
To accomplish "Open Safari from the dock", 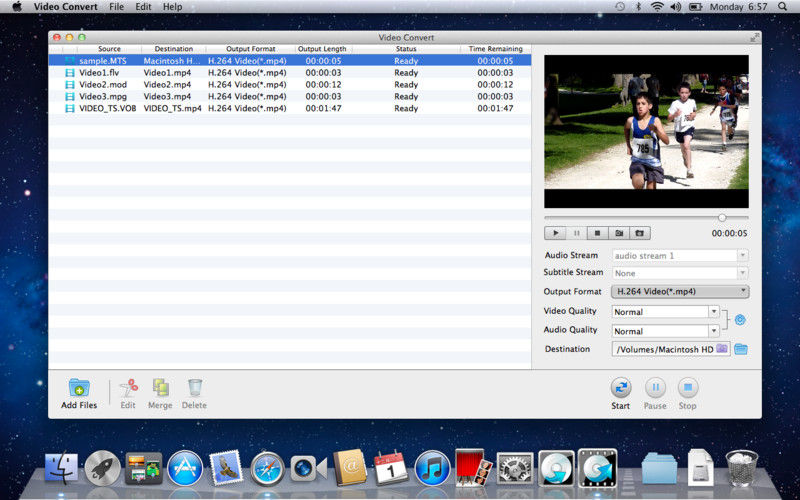I will (267, 468).
